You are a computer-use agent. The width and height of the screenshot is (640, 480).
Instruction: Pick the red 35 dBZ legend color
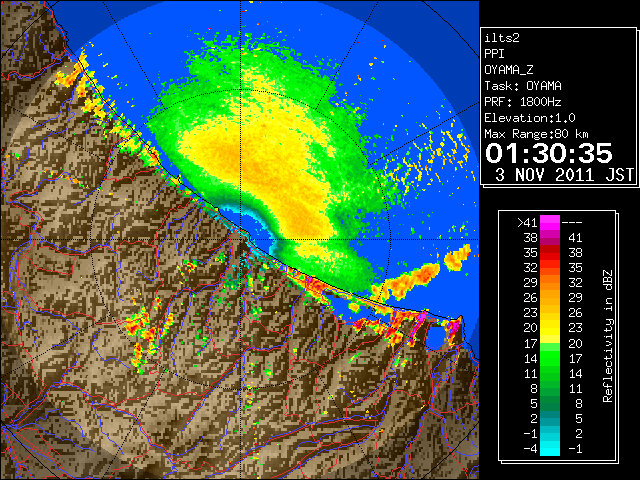click(x=550, y=253)
